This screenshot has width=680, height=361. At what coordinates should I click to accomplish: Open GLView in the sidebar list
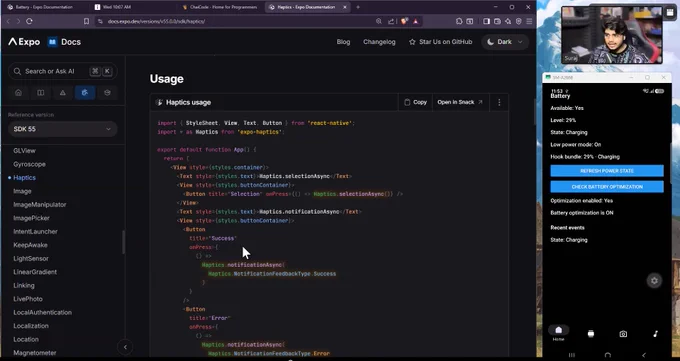point(24,151)
